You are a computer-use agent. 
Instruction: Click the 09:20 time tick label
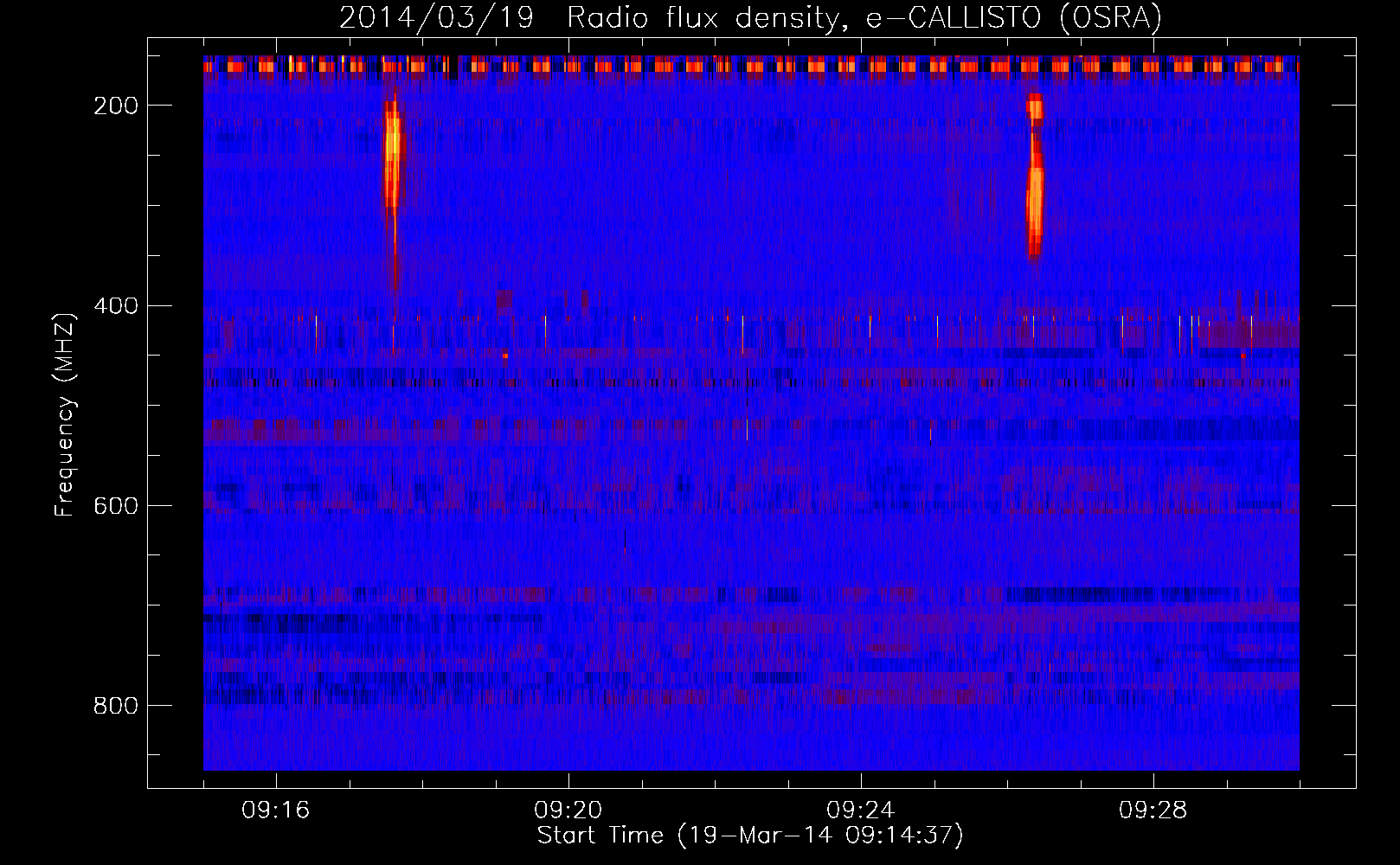568,811
